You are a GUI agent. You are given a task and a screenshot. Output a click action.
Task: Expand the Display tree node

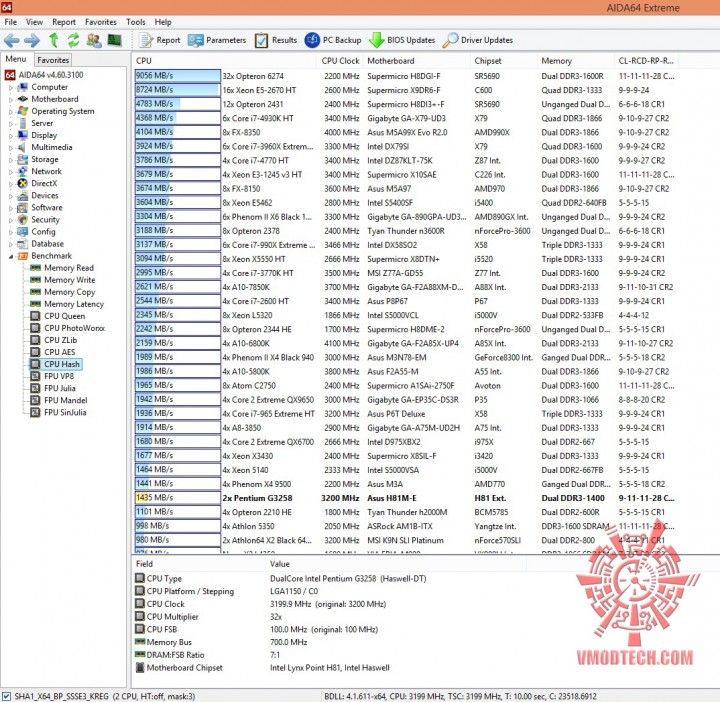coord(11,136)
